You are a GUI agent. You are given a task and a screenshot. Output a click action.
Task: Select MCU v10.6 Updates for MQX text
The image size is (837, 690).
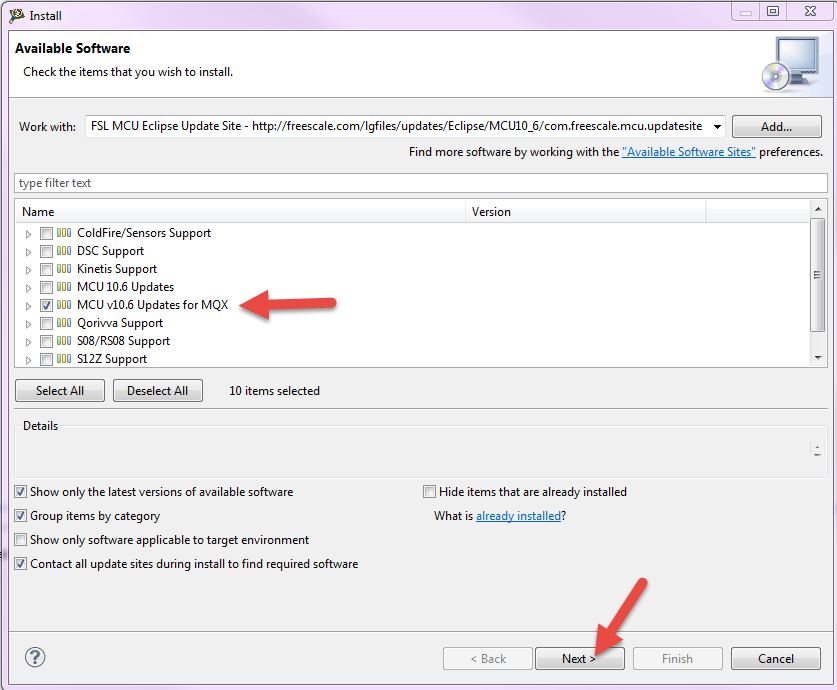click(153, 305)
